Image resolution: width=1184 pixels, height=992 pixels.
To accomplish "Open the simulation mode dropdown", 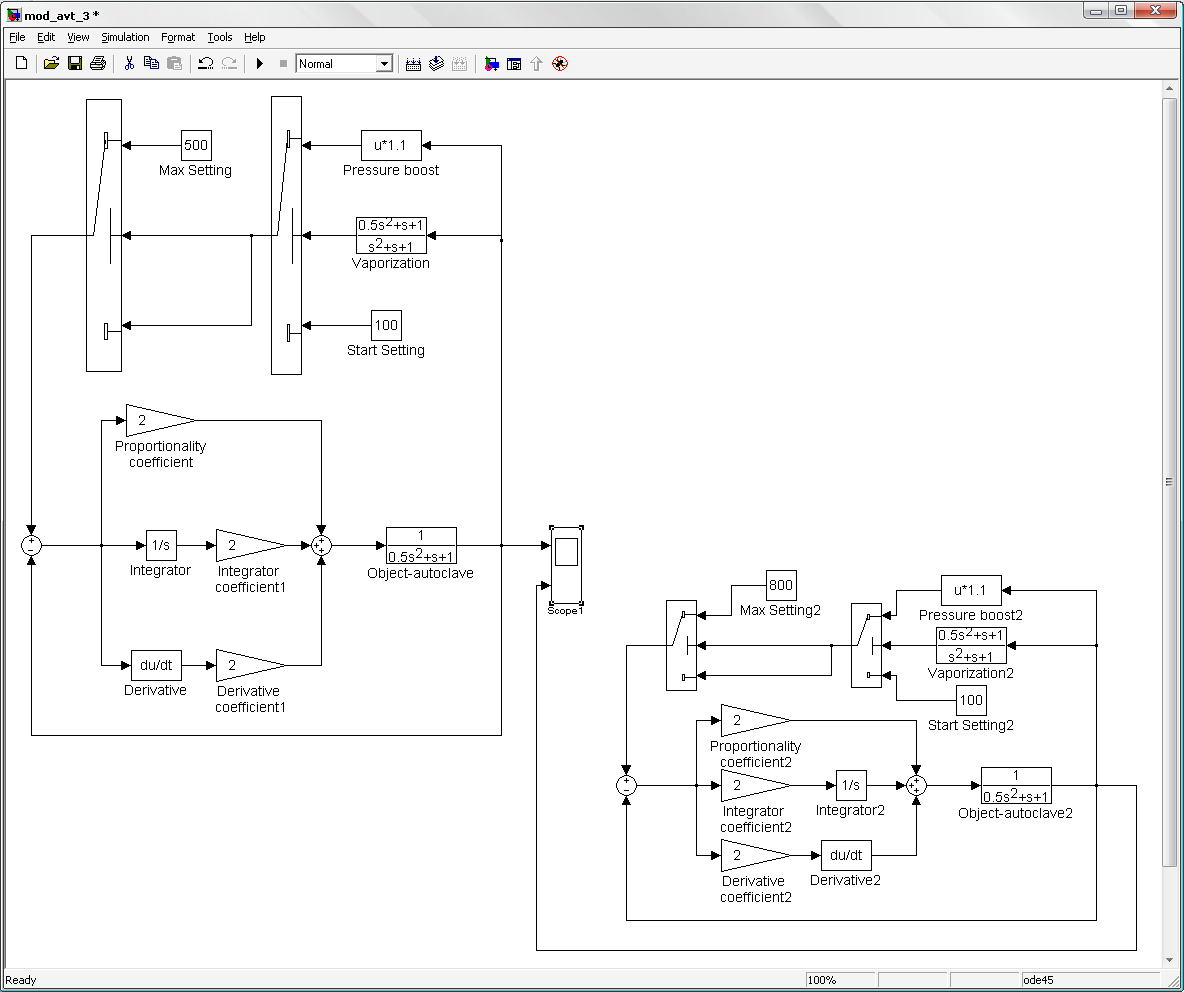I will [383, 64].
